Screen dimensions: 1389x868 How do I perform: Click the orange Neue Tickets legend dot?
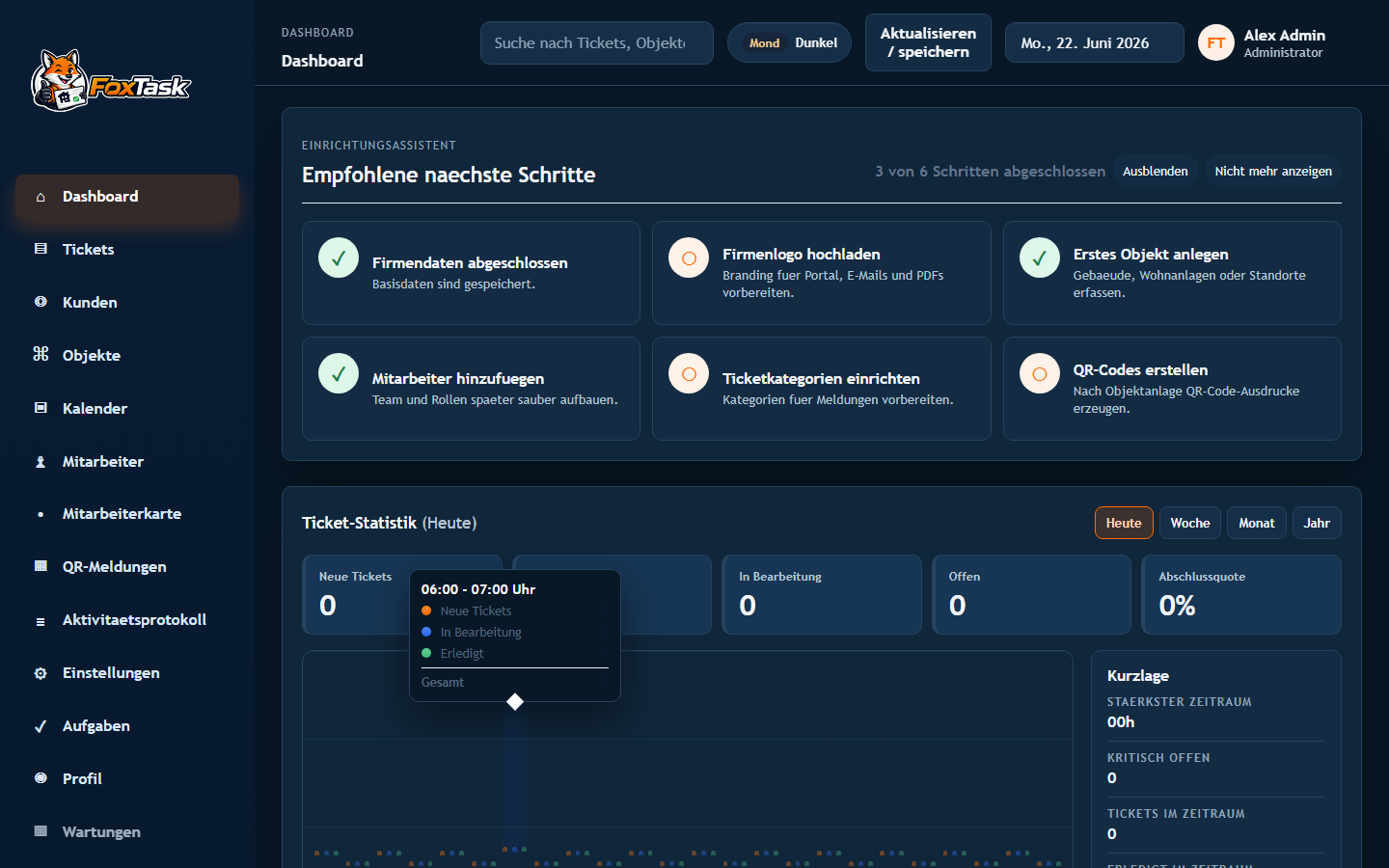[426, 610]
